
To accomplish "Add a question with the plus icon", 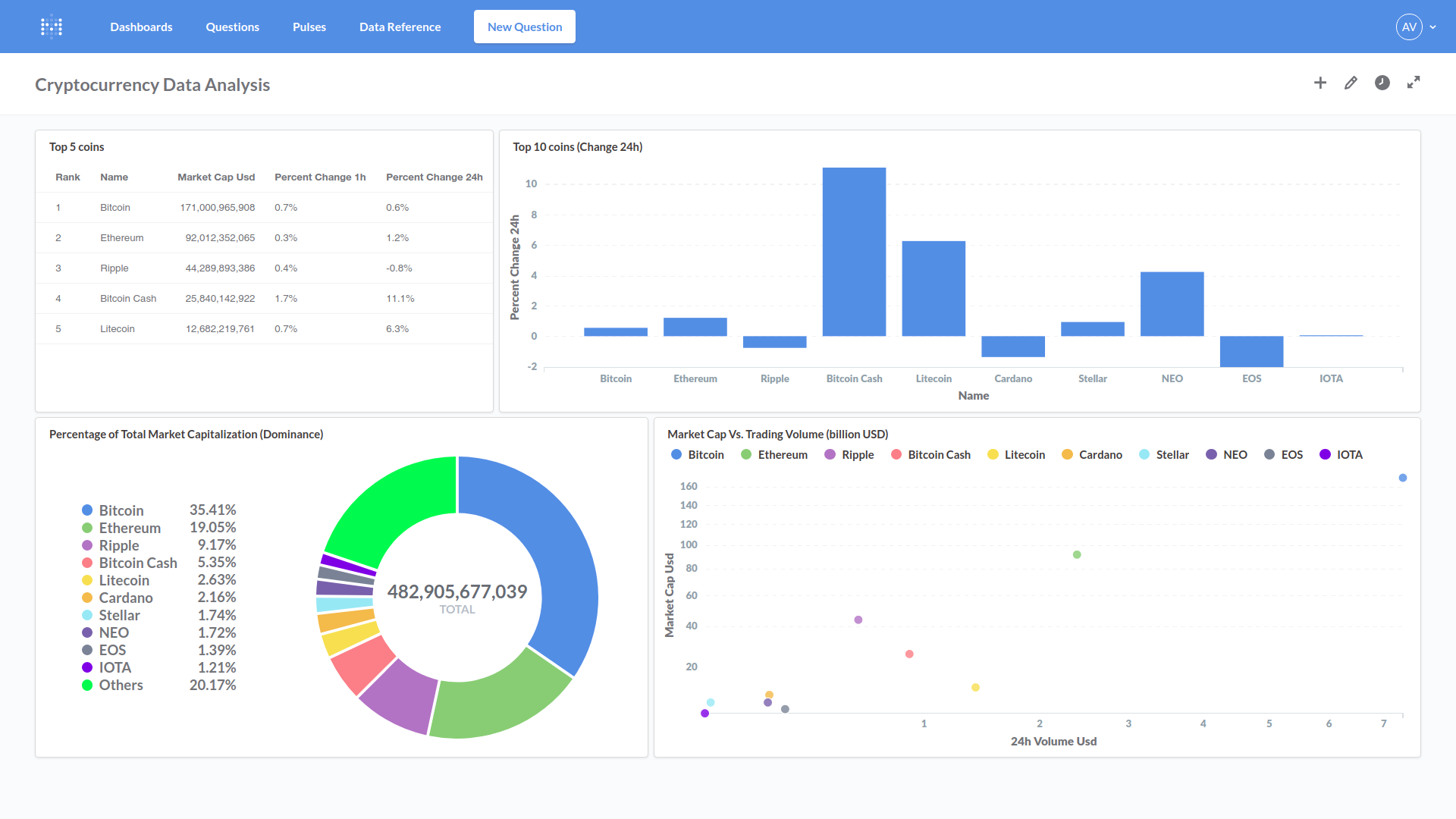I will click(x=1320, y=83).
